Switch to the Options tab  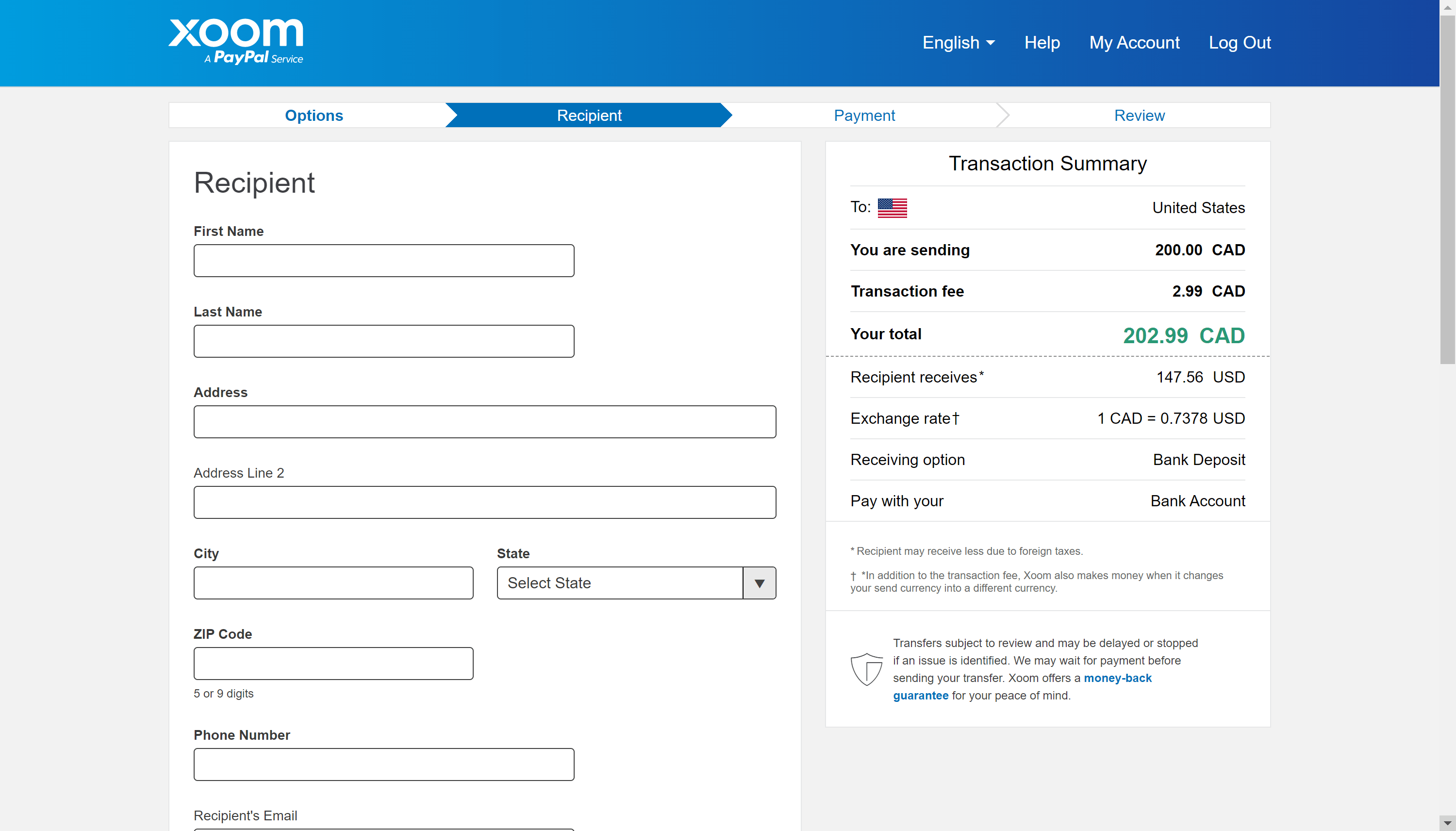pos(313,115)
